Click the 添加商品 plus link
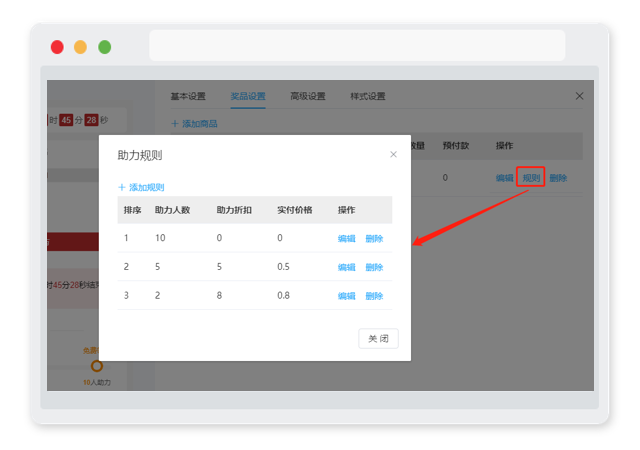Image resolution: width=640 pixels, height=450 pixels. [x=194, y=124]
